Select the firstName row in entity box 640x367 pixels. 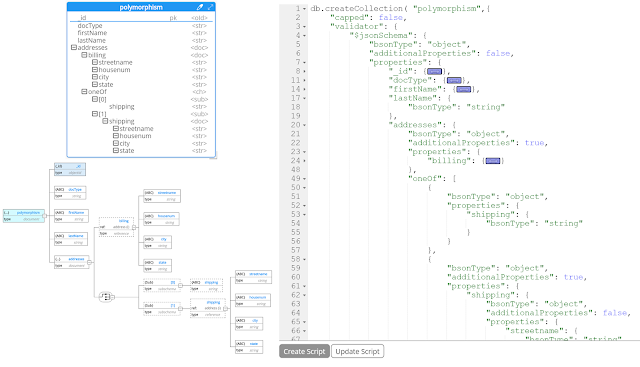pos(141,33)
